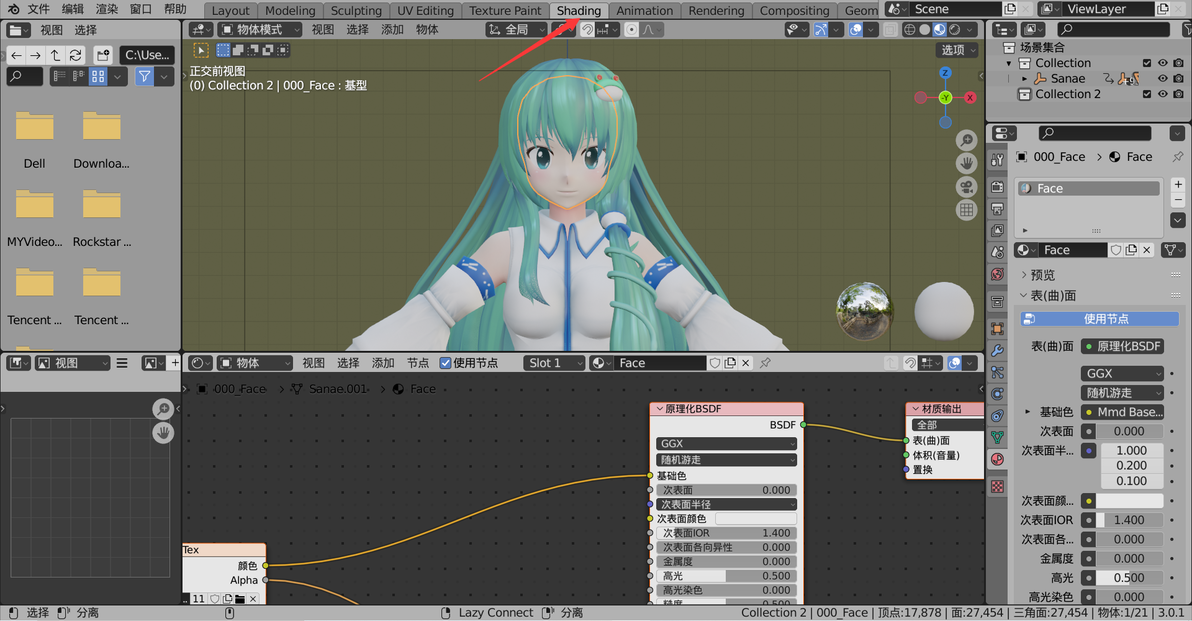The width and height of the screenshot is (1192, 621).
Task: Go forward in file browser
Action: click(36, 55)
